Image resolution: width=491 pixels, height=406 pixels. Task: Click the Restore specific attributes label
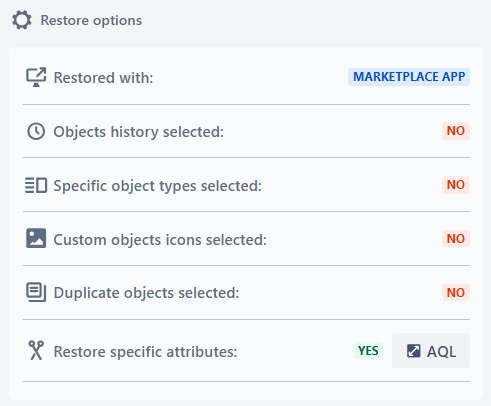coord(145,352)
